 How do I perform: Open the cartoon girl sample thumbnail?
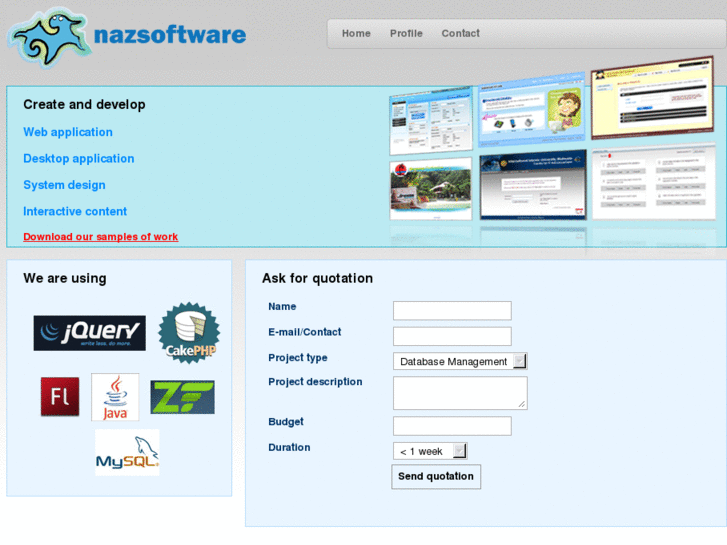531,110
